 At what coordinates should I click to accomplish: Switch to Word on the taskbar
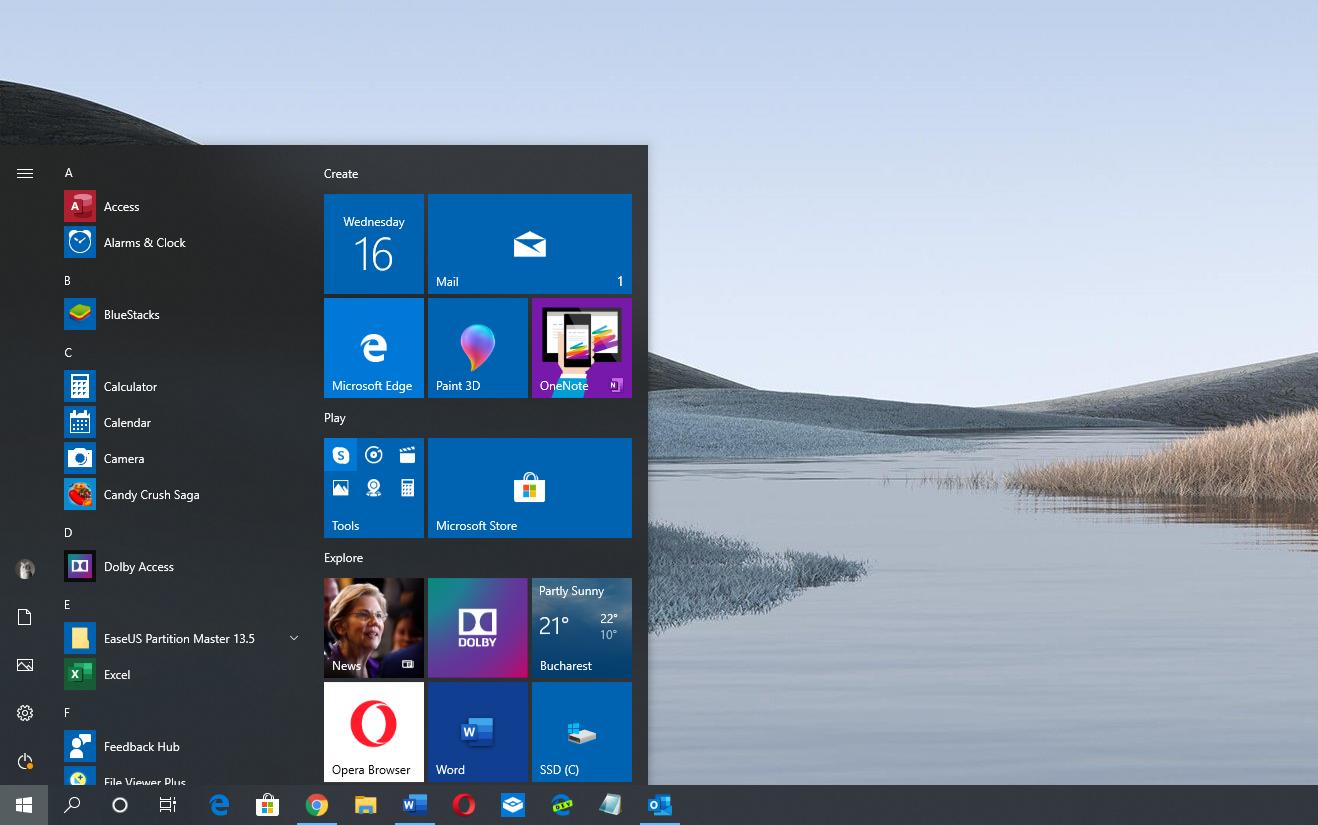(x=414, y=805)
